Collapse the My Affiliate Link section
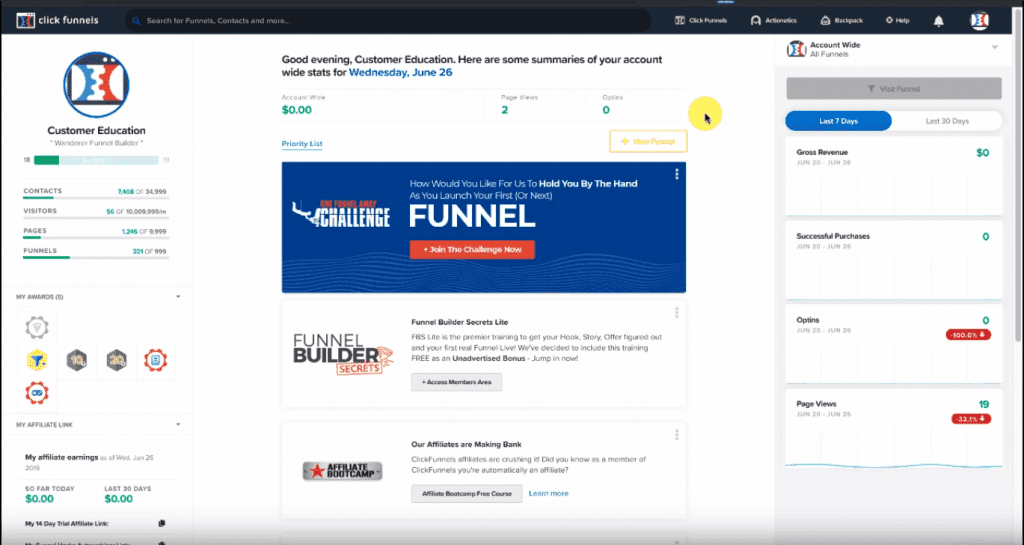Image resolution: width=1024 pixels, height=545 pixels. point(178,425)
